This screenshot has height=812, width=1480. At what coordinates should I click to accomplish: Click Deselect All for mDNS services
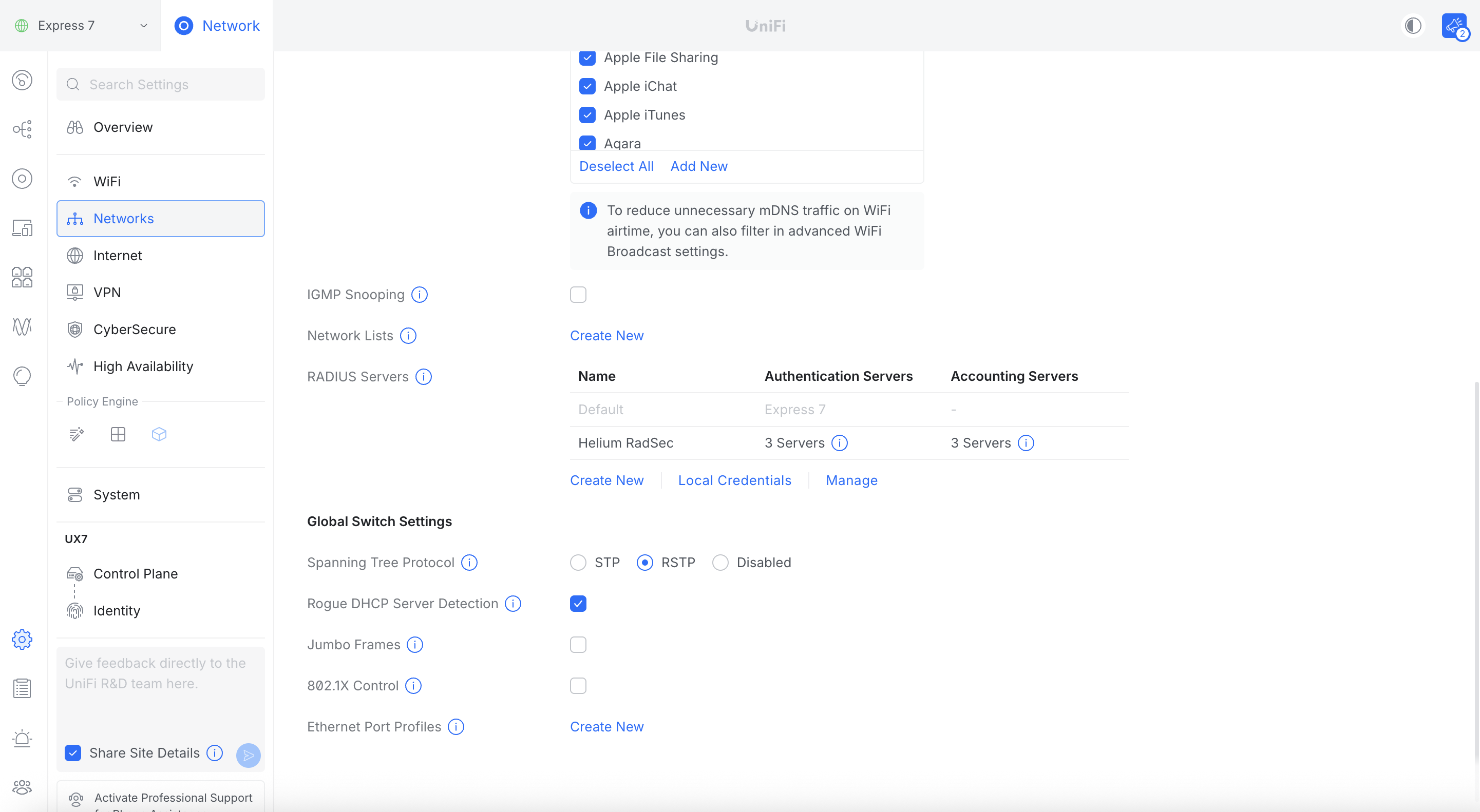(x=616, y=166)
